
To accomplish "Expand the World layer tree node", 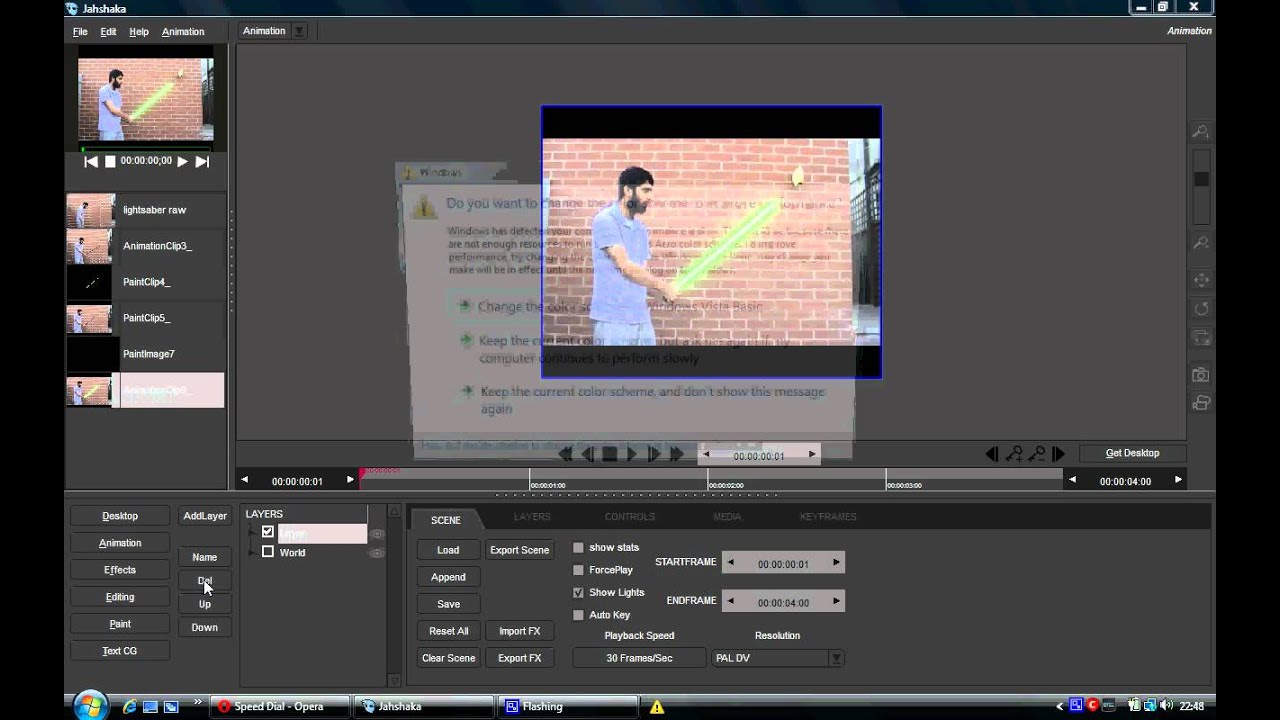I will 252,552.
